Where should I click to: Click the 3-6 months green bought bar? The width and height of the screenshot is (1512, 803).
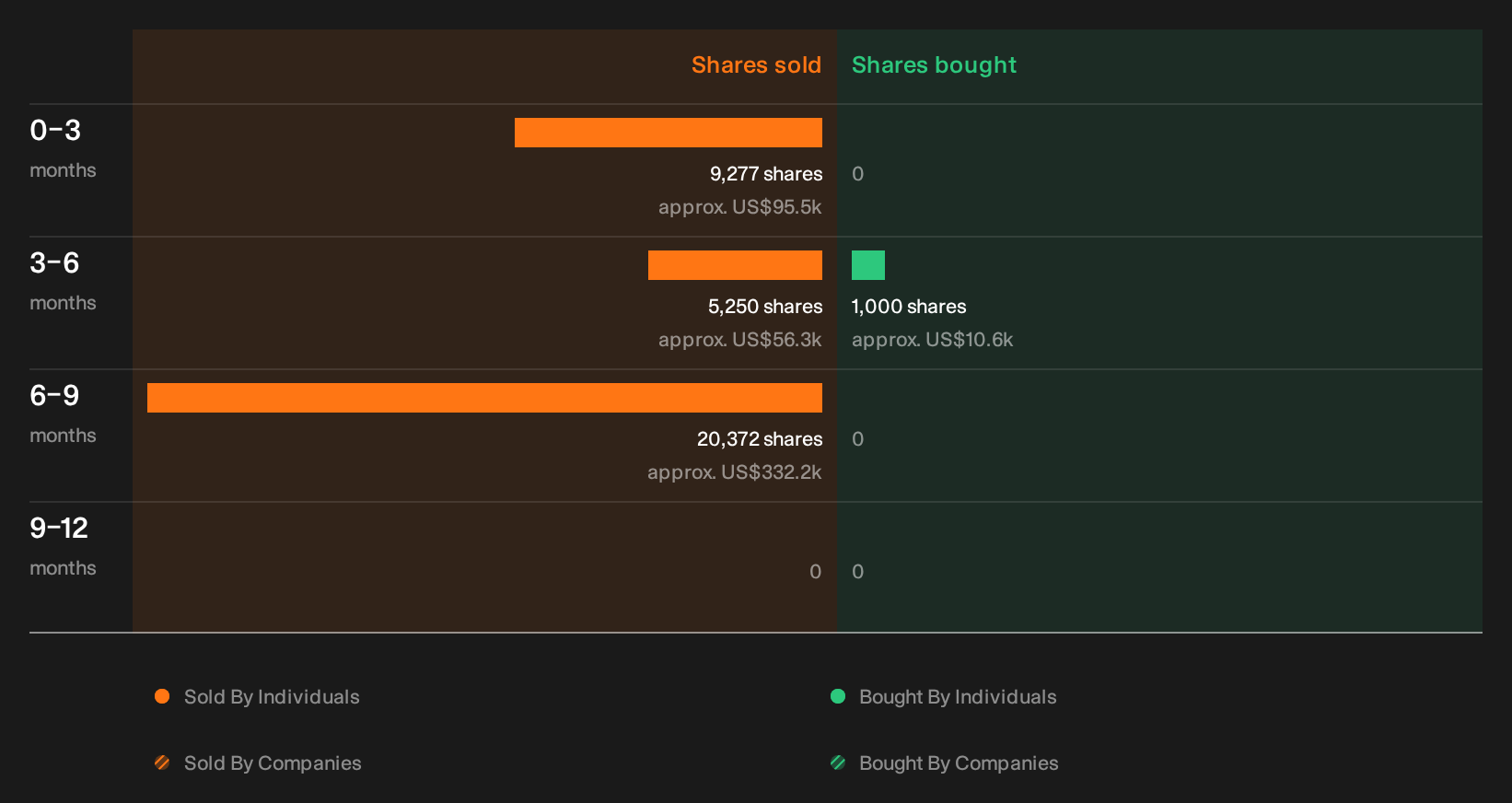click(868, 265)
